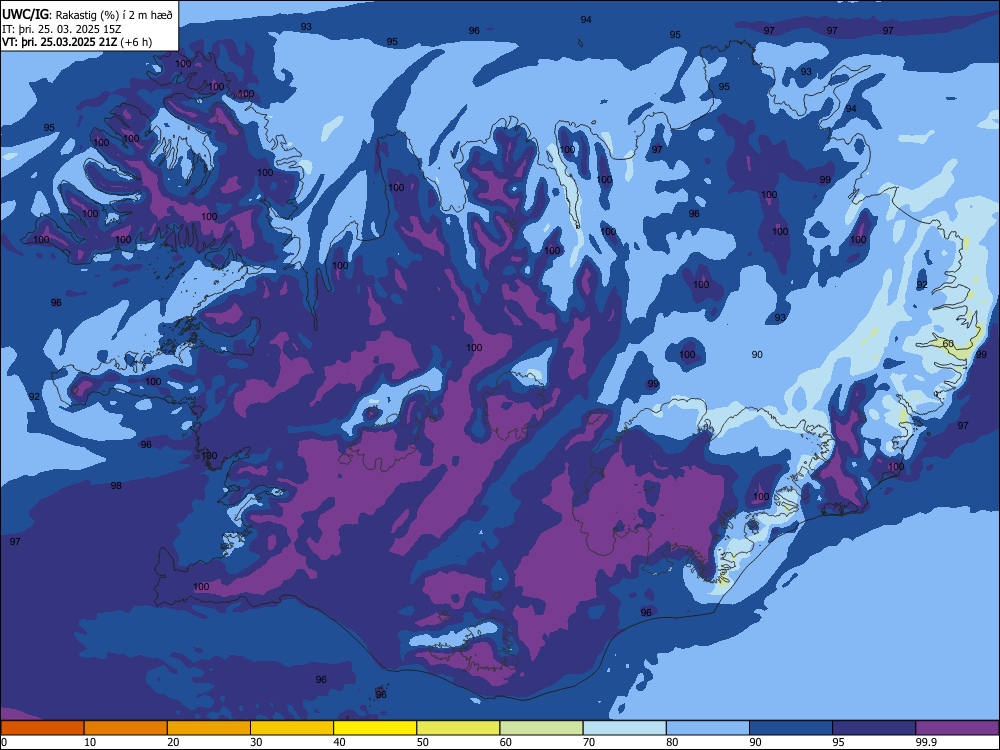The image size is (1000, 750).
Task: Click the '40' tick label on the legend
Action: [339, 742]
